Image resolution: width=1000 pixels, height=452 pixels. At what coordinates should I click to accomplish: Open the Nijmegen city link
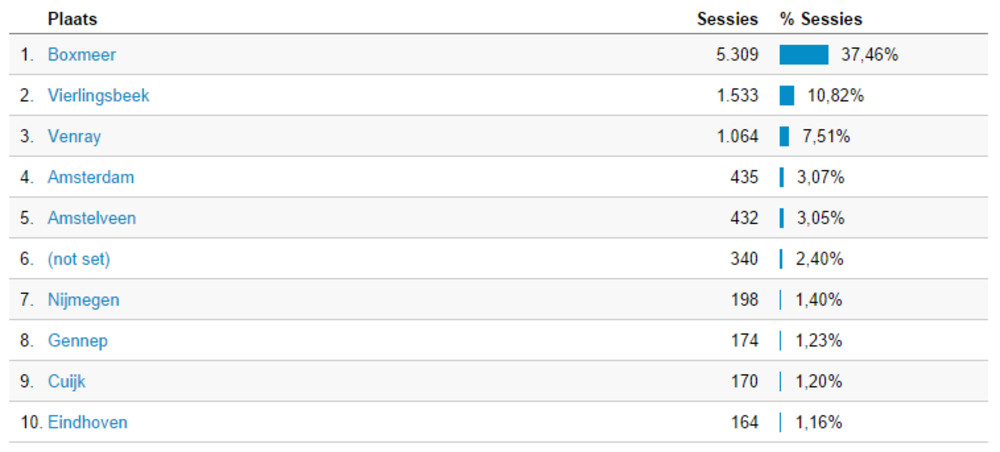click(x=83, y=300)
